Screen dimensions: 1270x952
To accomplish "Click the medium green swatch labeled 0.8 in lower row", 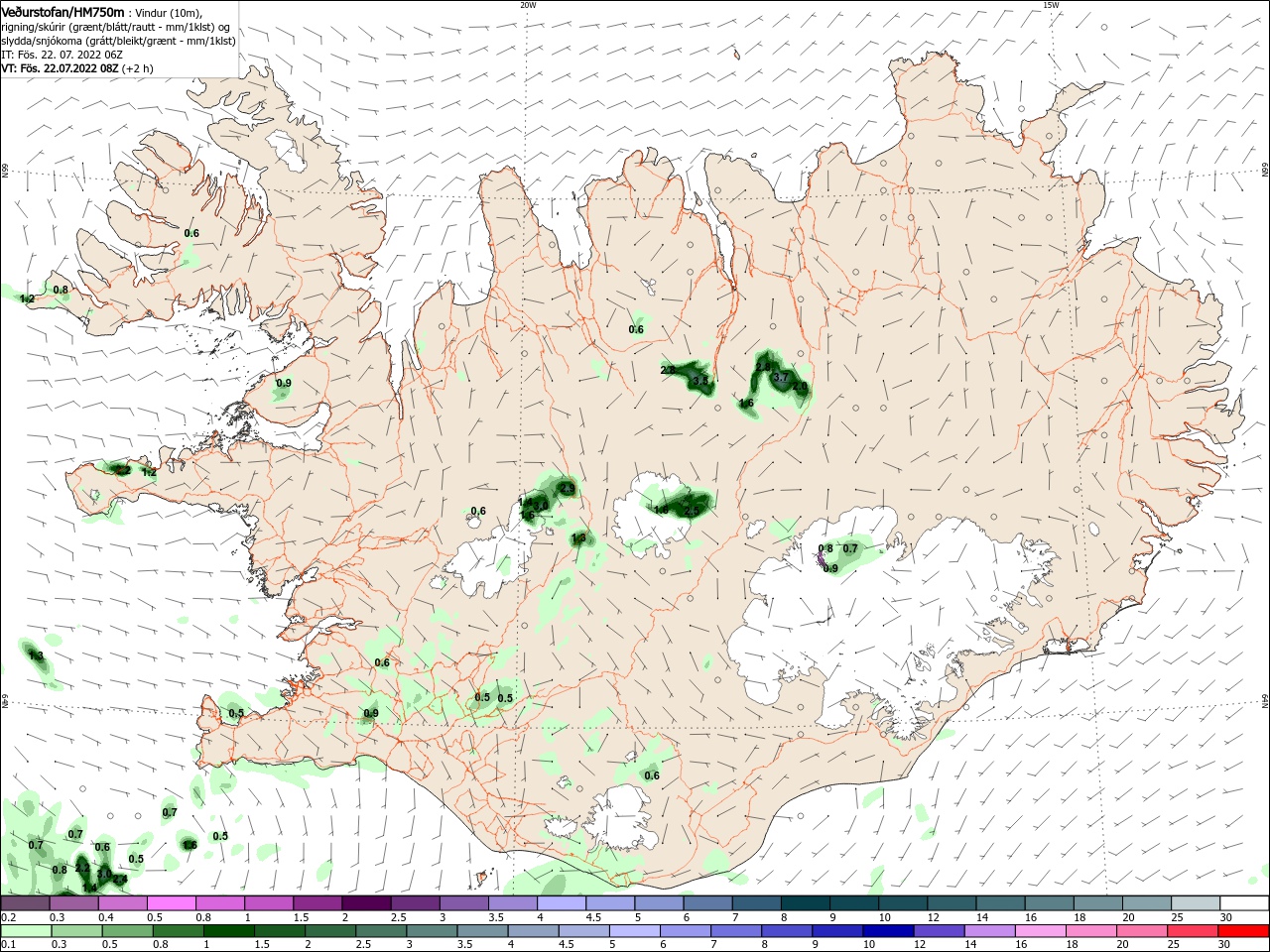I will click(x=179, y=932).
